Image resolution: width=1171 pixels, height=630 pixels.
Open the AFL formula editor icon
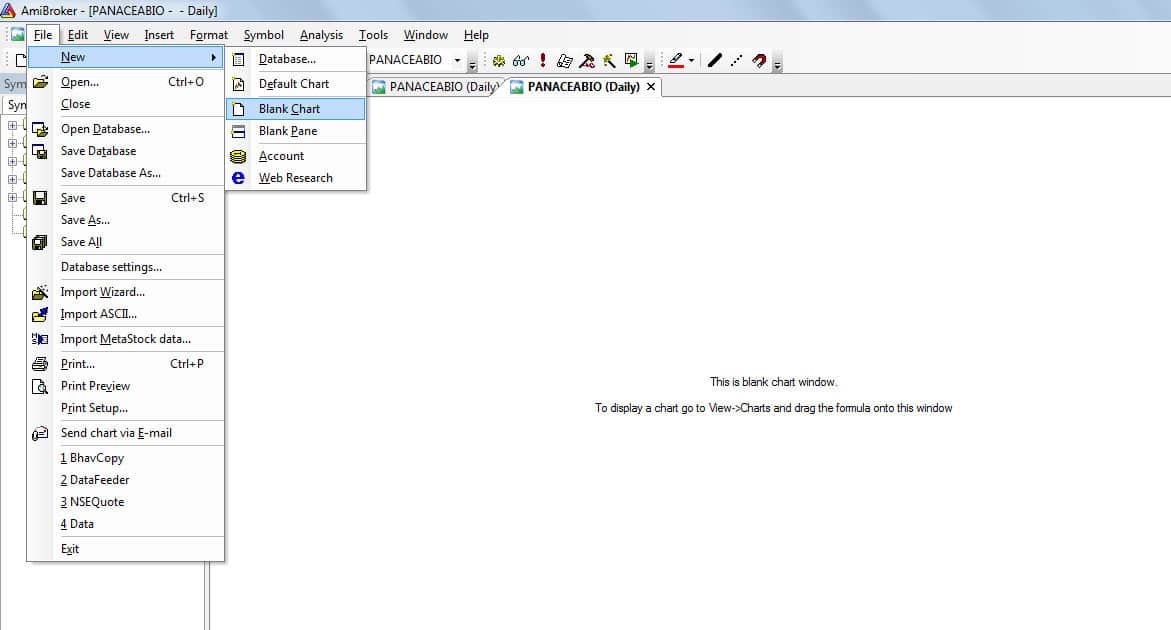[563, 60]
